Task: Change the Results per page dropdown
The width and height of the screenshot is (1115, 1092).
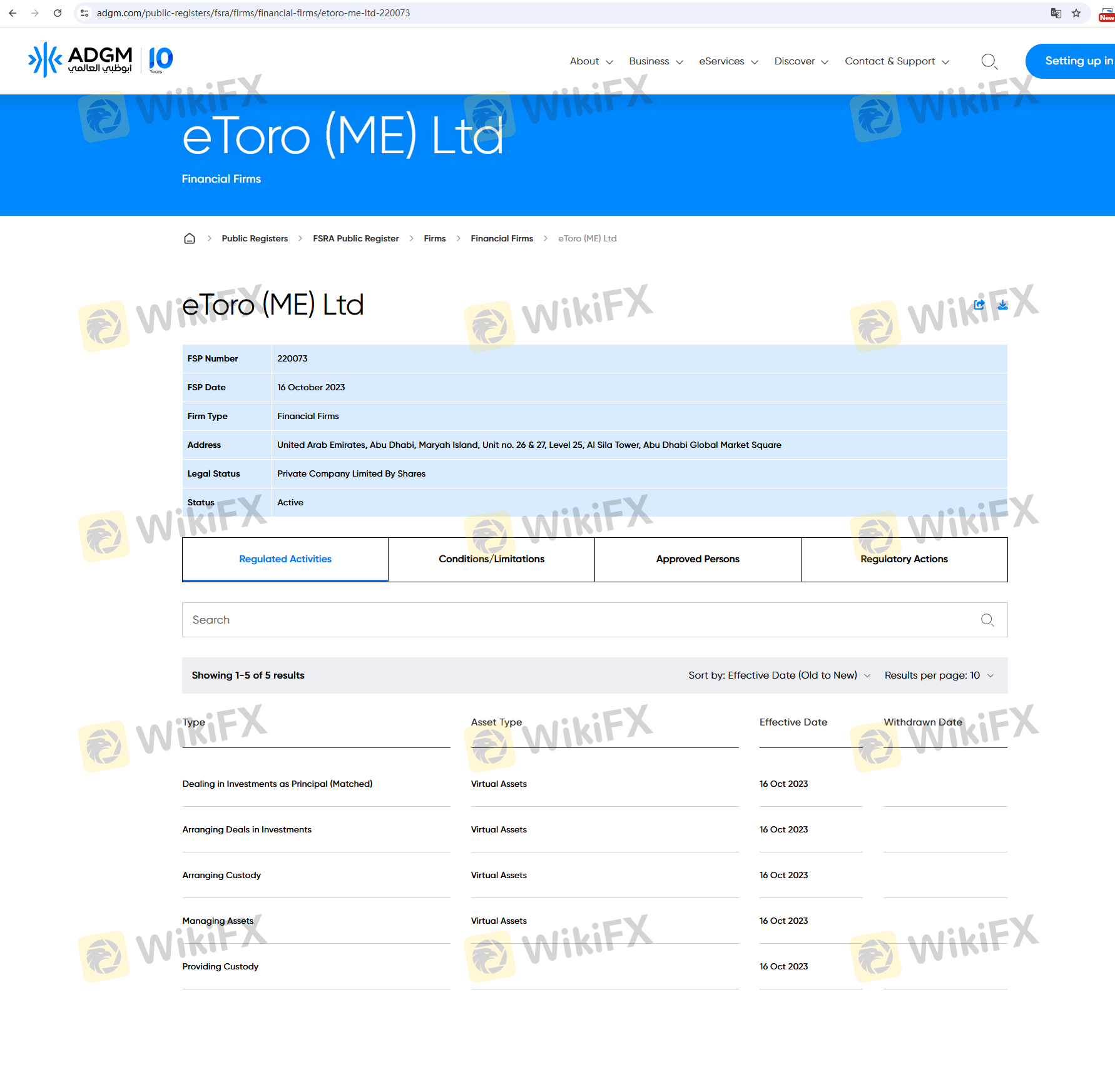Action: pos(939,675)
